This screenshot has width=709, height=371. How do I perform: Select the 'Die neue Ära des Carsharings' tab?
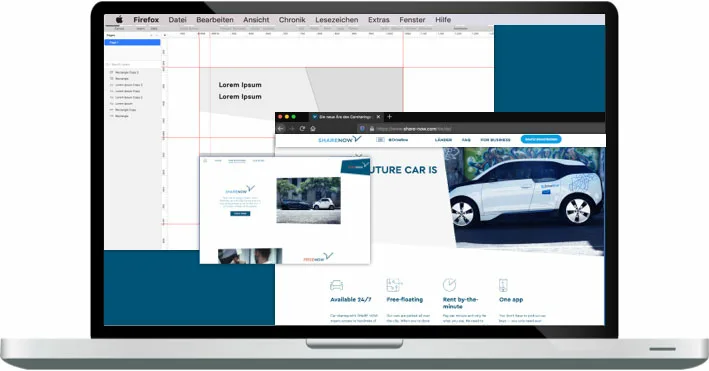(x=346, y=117)
